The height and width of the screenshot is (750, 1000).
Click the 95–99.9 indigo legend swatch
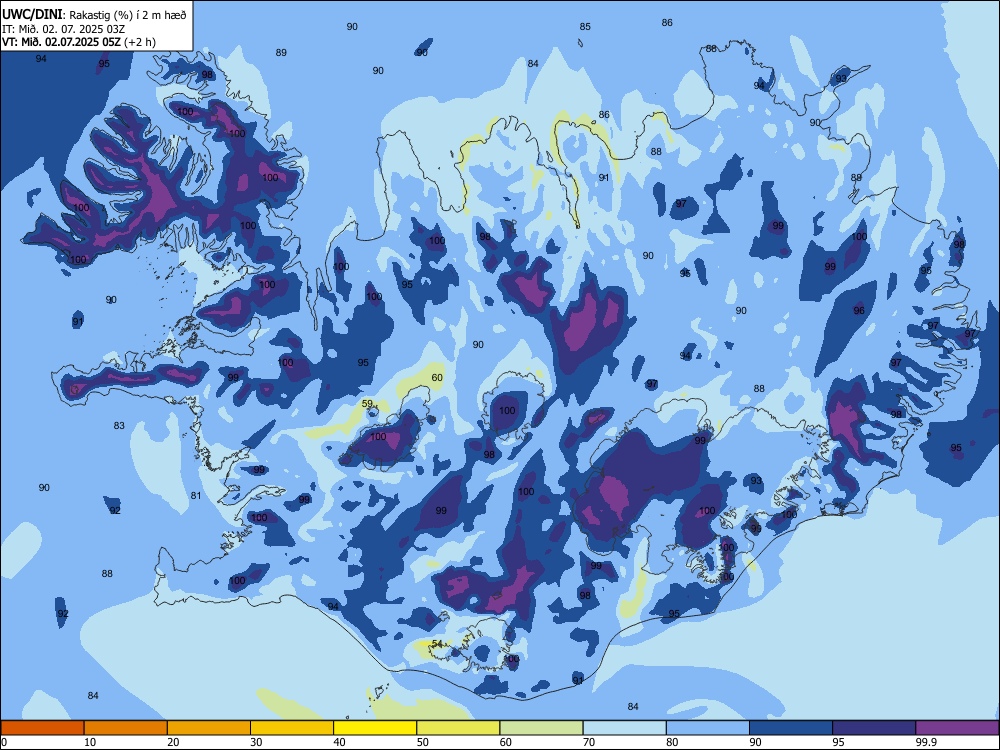click(x=874, y=728)
